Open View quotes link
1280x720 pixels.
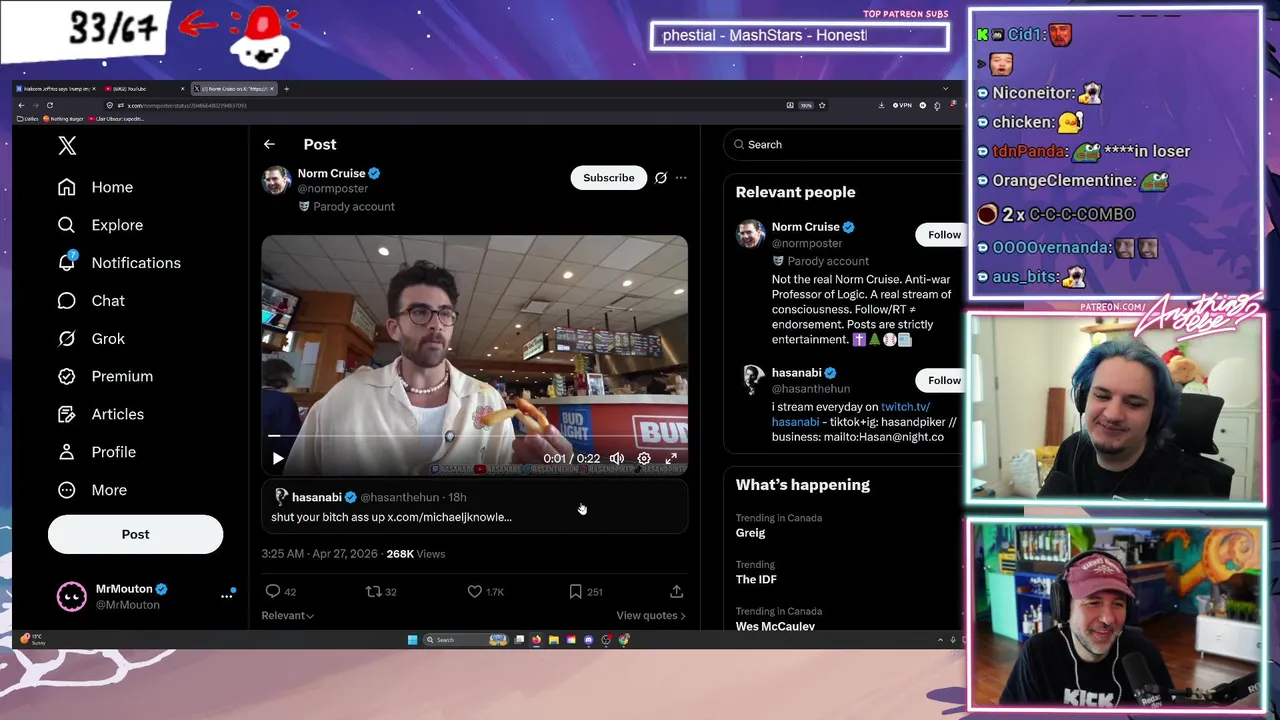coord(651,616)
